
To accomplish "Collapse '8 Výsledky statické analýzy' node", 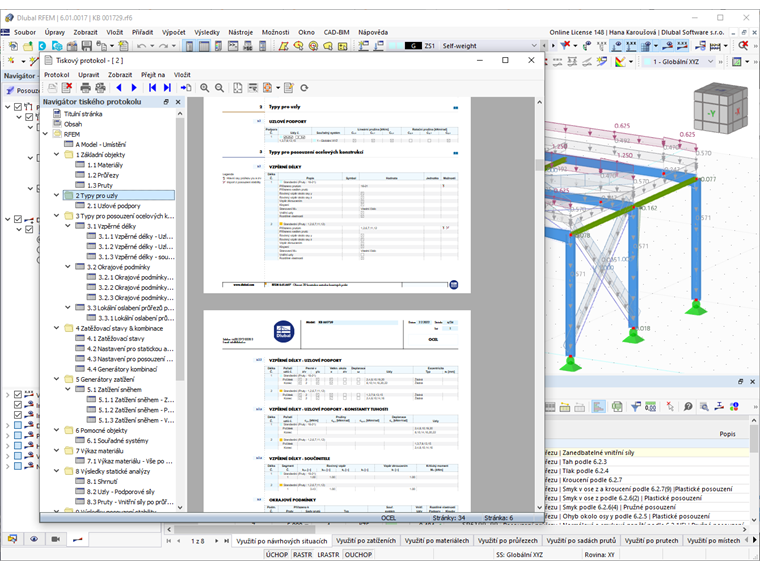I will [x=57, y=471].
